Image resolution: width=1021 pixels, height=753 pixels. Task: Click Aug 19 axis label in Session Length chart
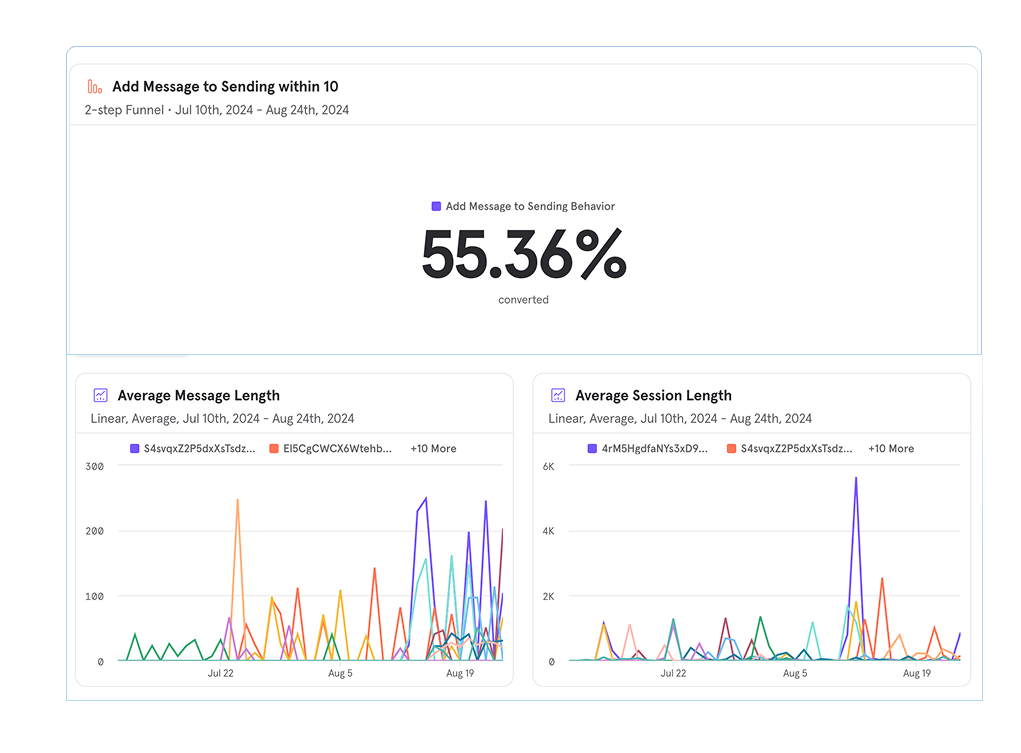917,674
